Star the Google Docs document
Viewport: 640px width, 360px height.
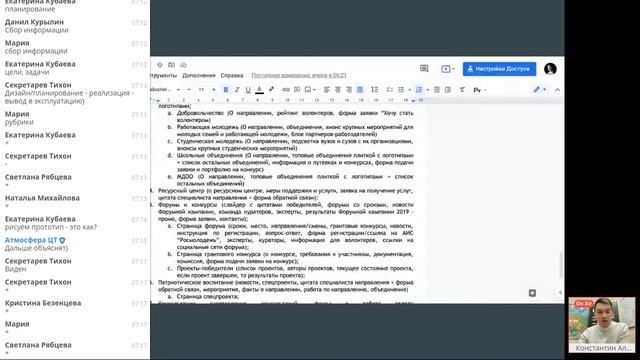tap(160, 65)
